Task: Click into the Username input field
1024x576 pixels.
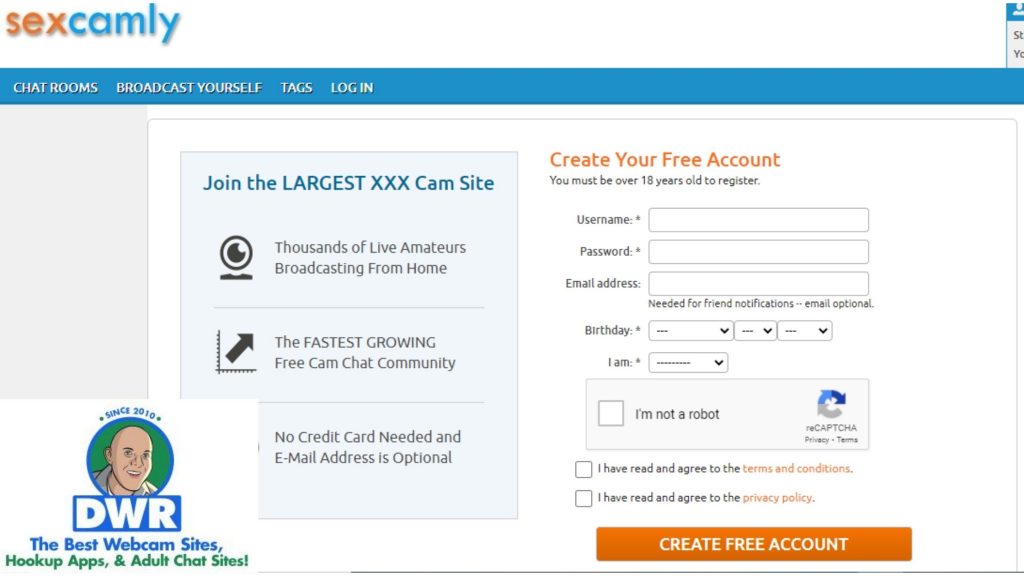Action: (758, 219)
